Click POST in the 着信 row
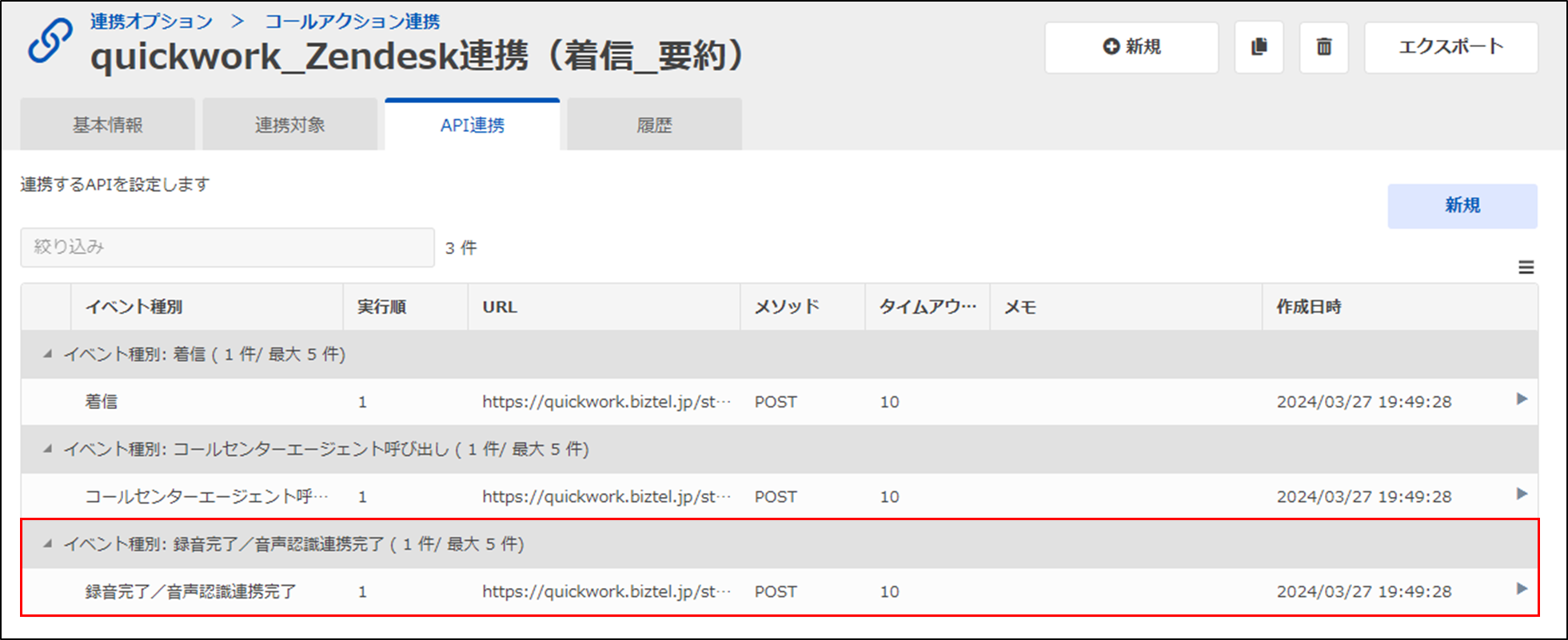Image resolution: width=1568 pixels, height=640 pixels. [776, 402]
